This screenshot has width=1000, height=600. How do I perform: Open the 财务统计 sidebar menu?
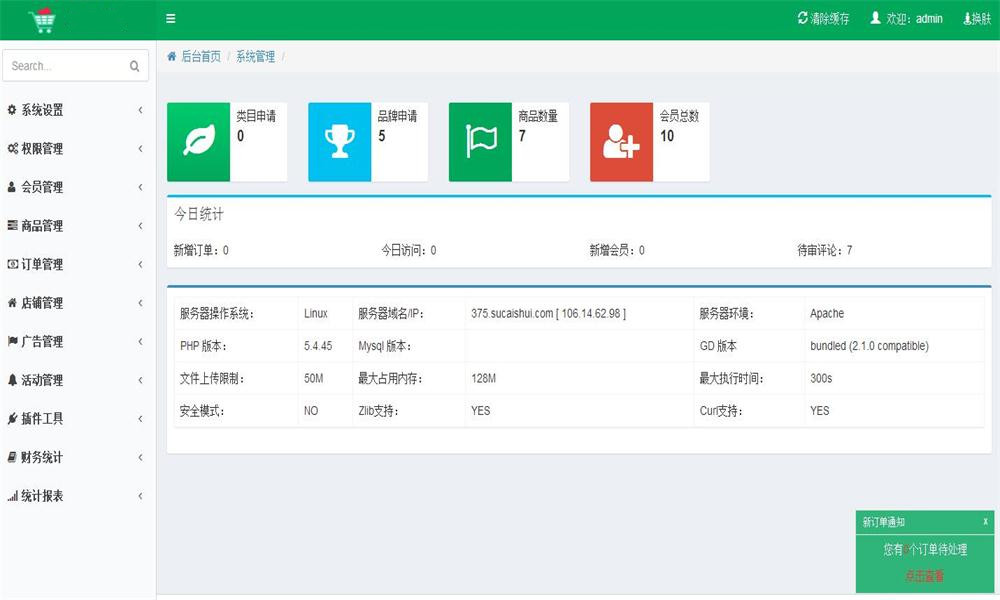[77, 457]
